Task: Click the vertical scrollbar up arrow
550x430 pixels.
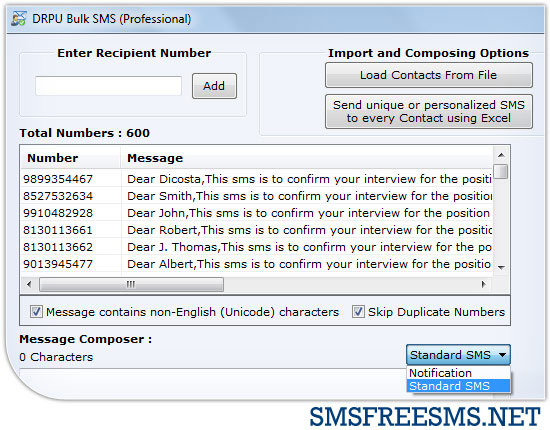Action: [x=501, y=155]
